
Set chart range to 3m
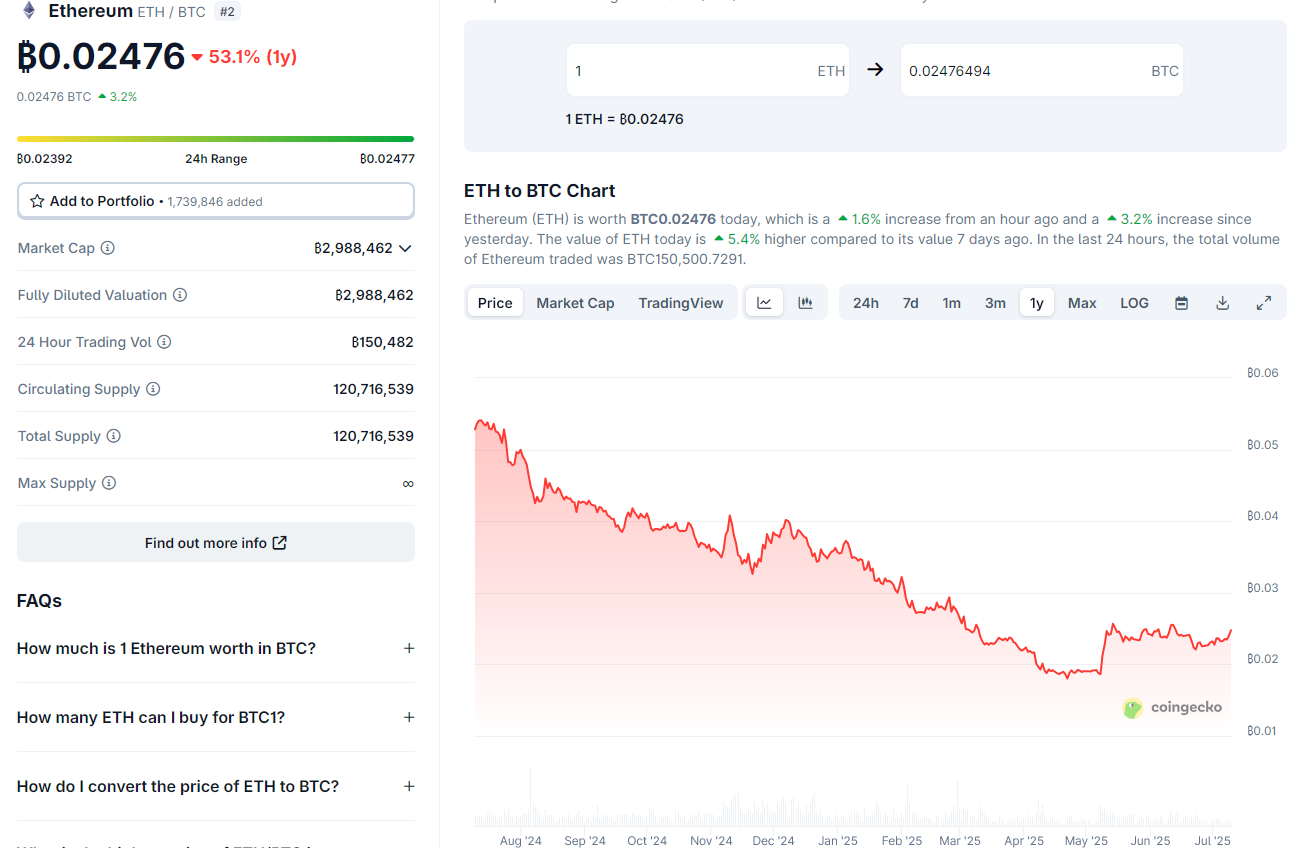995,303
